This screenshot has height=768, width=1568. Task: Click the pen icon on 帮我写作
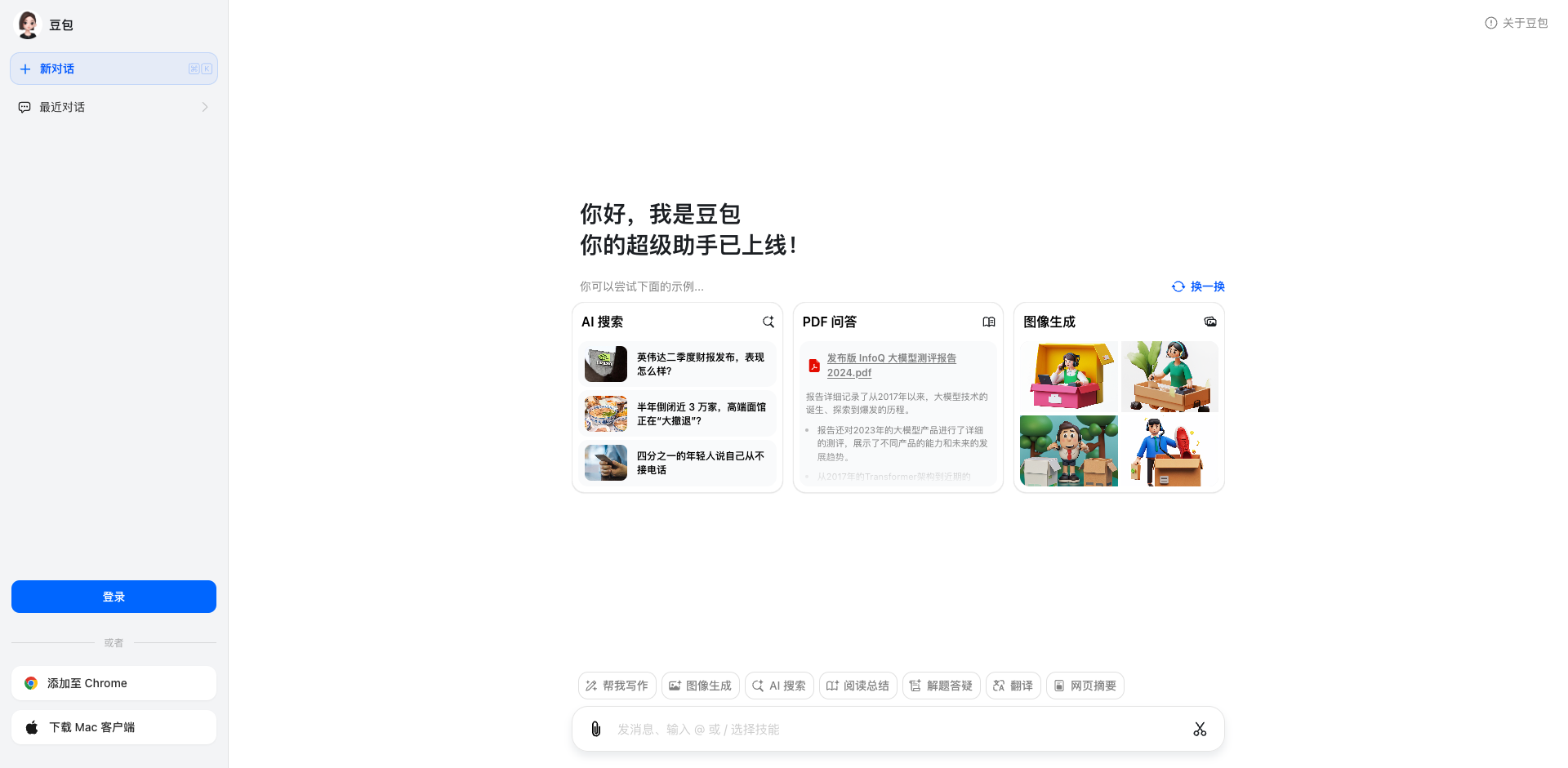pos(591,686)
